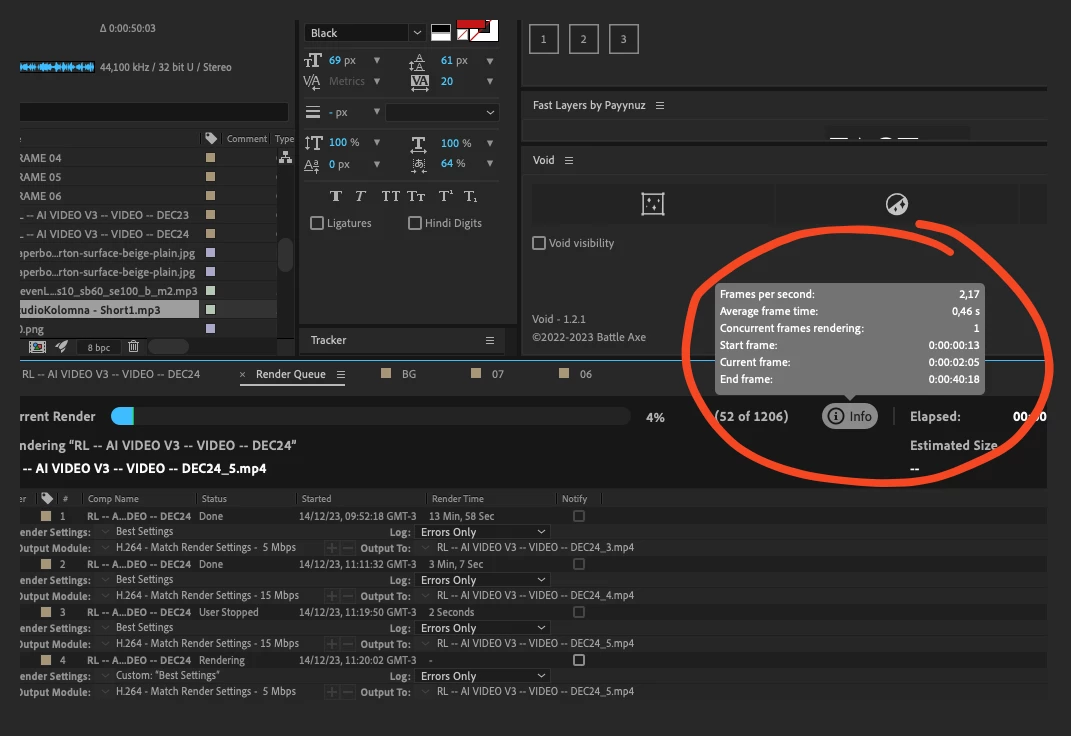
Task: Click the kerning icon beside Metrics
Action: point(311,81)
